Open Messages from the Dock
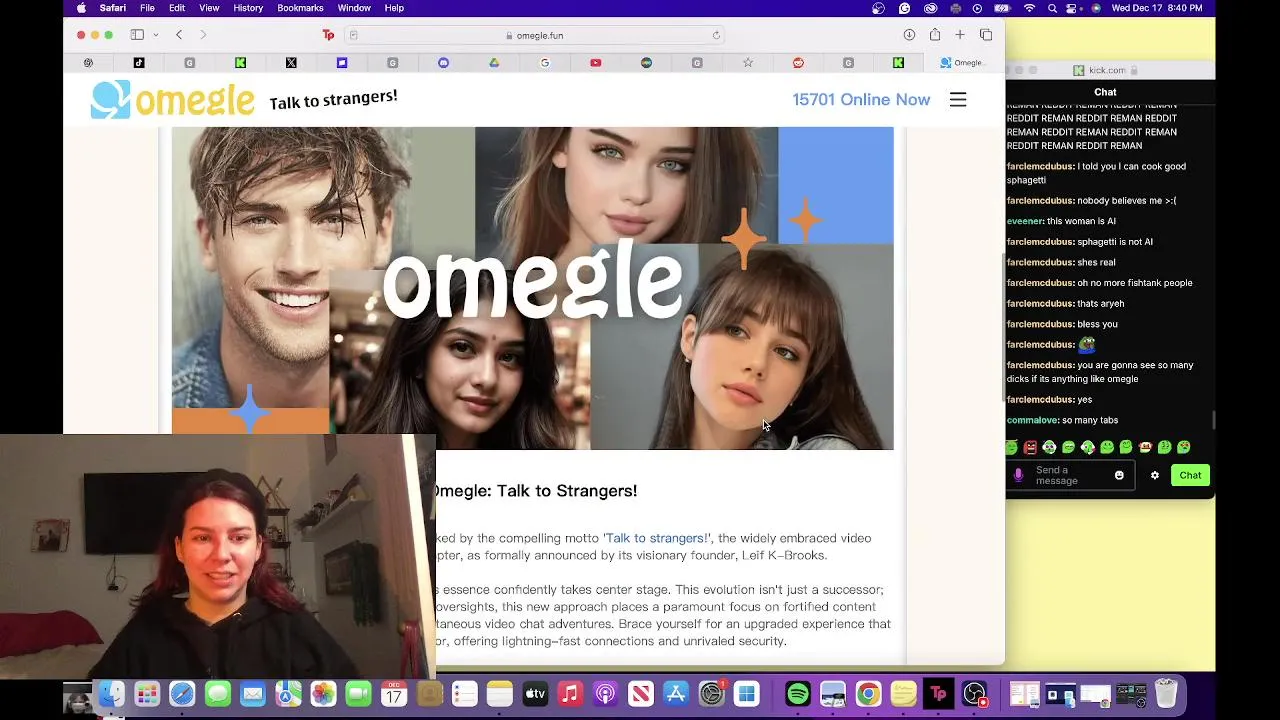This screenshot has height=720, width=1280. tap(218, 694)
